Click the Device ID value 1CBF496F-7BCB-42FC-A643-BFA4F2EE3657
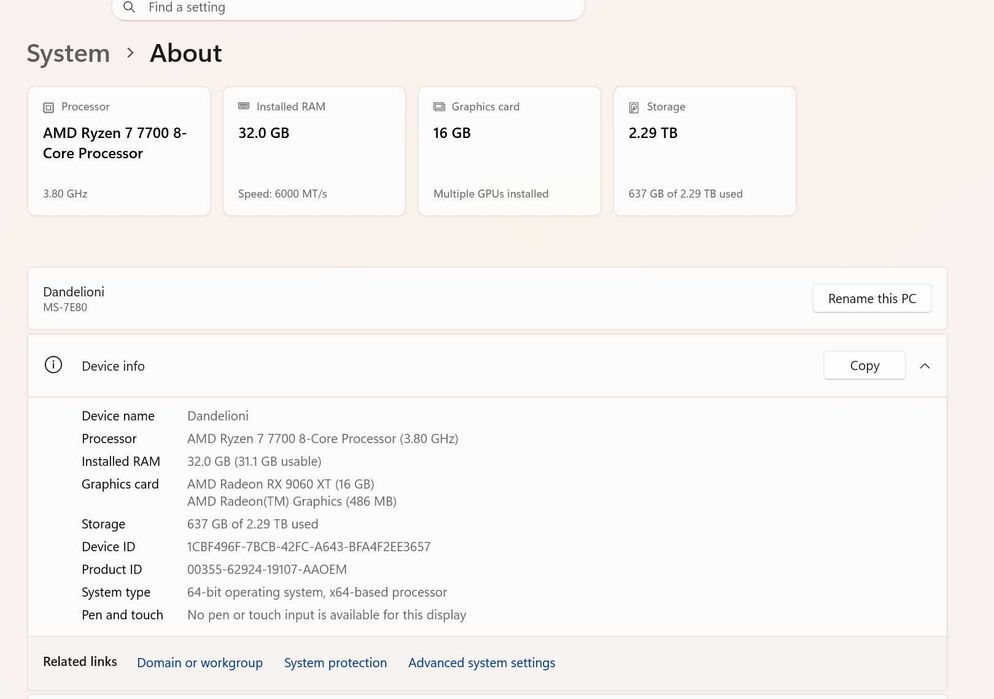 pos(309,546)
